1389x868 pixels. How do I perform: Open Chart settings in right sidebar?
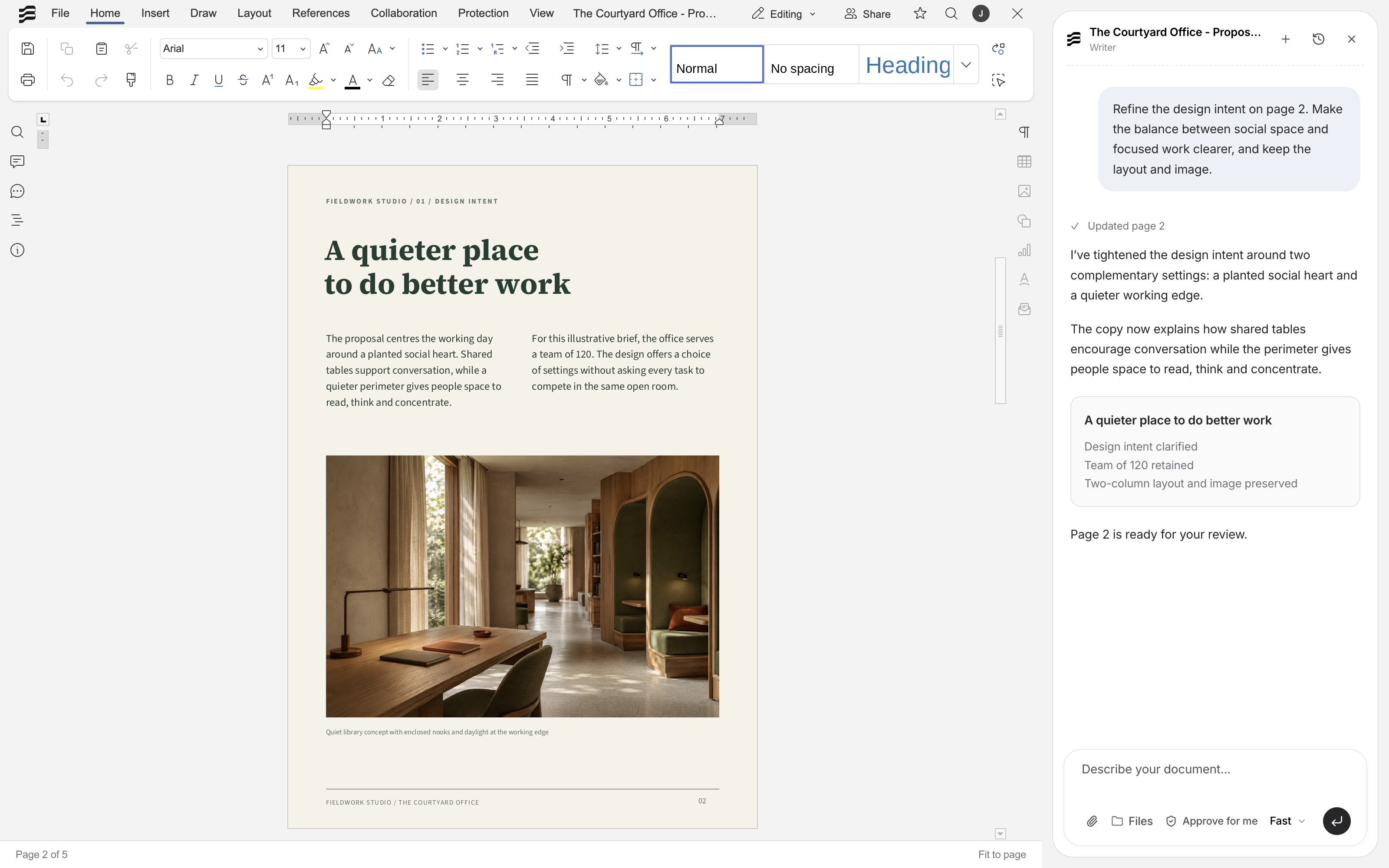(x=1024, y=250)
